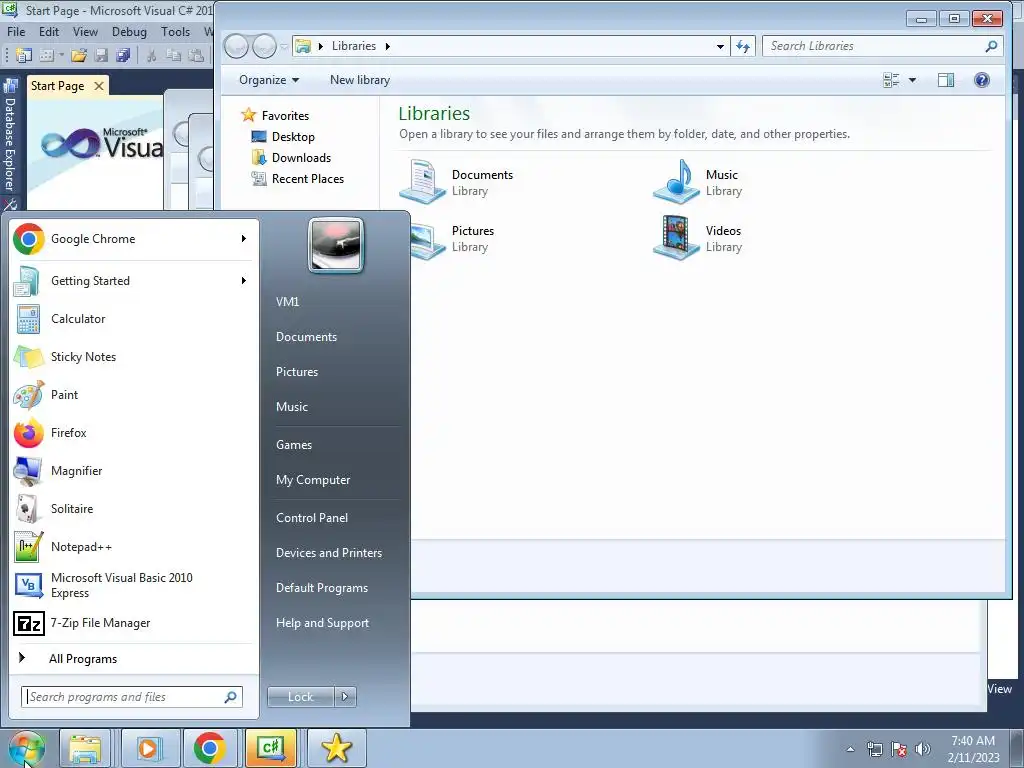Open VM1 user folder link
This screenshot has width=1024, height=768.
click(x=287, y=302)
